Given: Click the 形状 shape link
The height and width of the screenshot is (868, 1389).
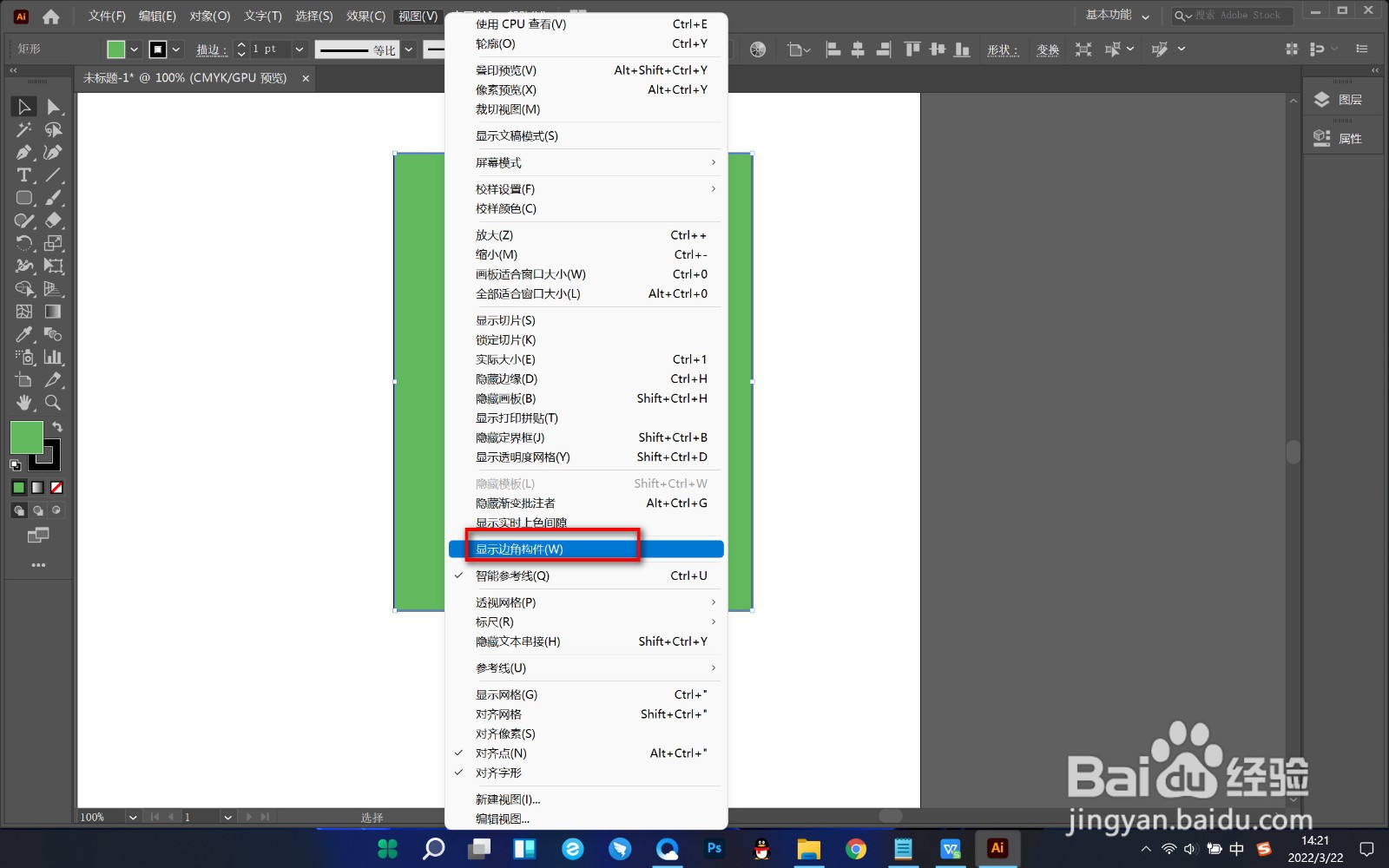Looking at the screenshot, I should click(x=1003, y=50).
